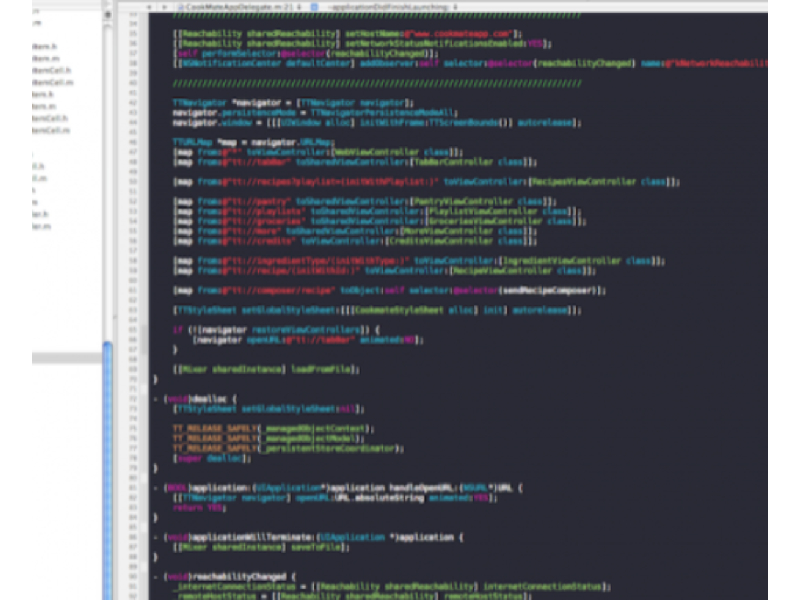Set breakpoint in gutter at line 42
The width and height of the screenshot is (800, 600).
point(131,102)
